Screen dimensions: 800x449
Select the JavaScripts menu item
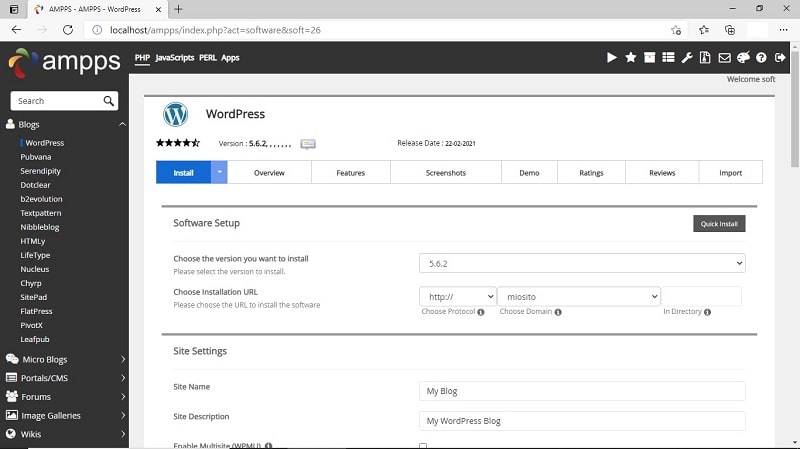tap(174, 58)
